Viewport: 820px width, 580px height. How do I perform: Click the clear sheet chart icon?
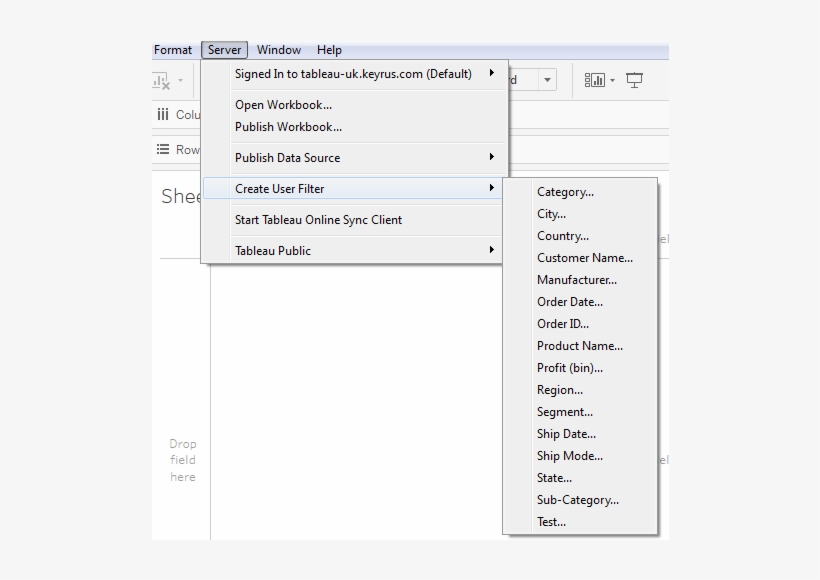pos(161,81)
